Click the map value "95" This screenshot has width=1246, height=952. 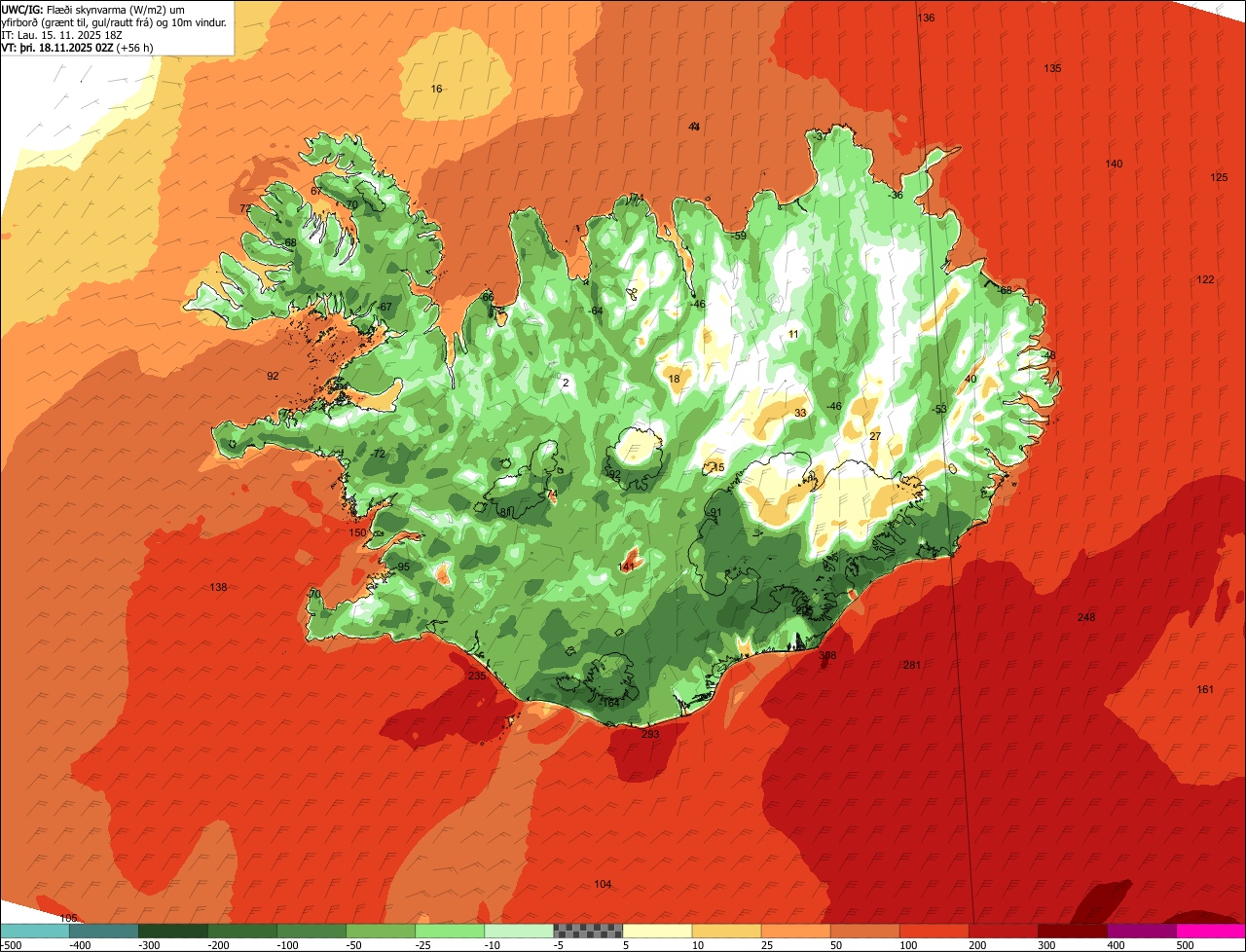[403, 567]
